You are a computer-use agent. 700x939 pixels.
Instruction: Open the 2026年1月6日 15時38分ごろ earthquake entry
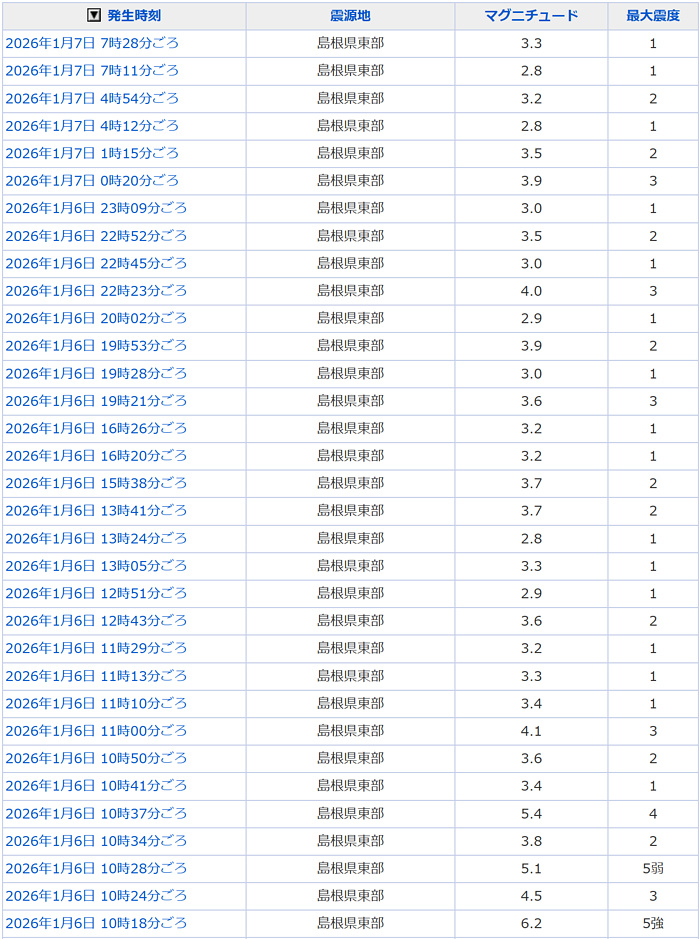coord(96,483)
